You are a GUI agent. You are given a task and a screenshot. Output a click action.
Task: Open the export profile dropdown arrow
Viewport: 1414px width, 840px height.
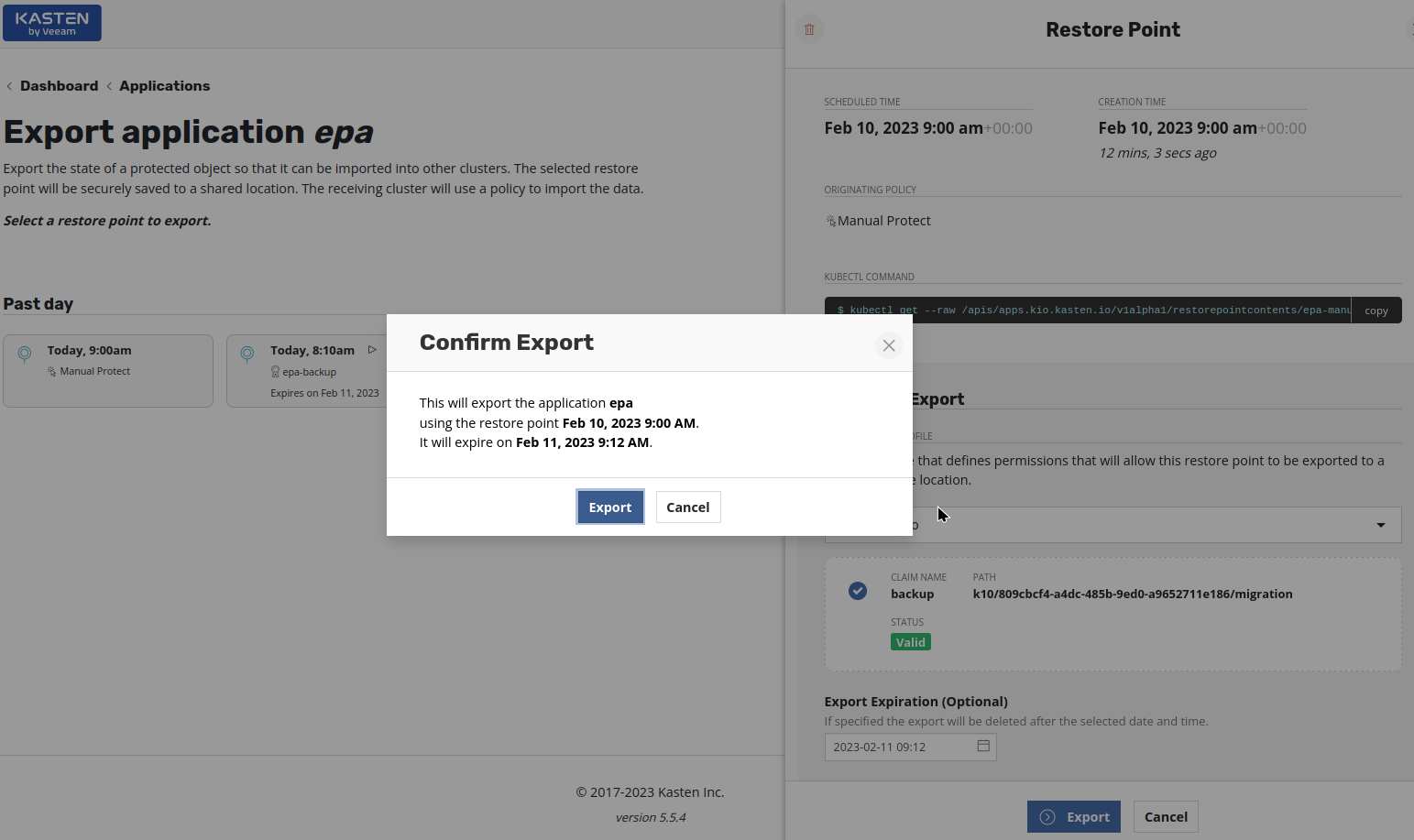pyautogui.click(x=1381, y=525)
